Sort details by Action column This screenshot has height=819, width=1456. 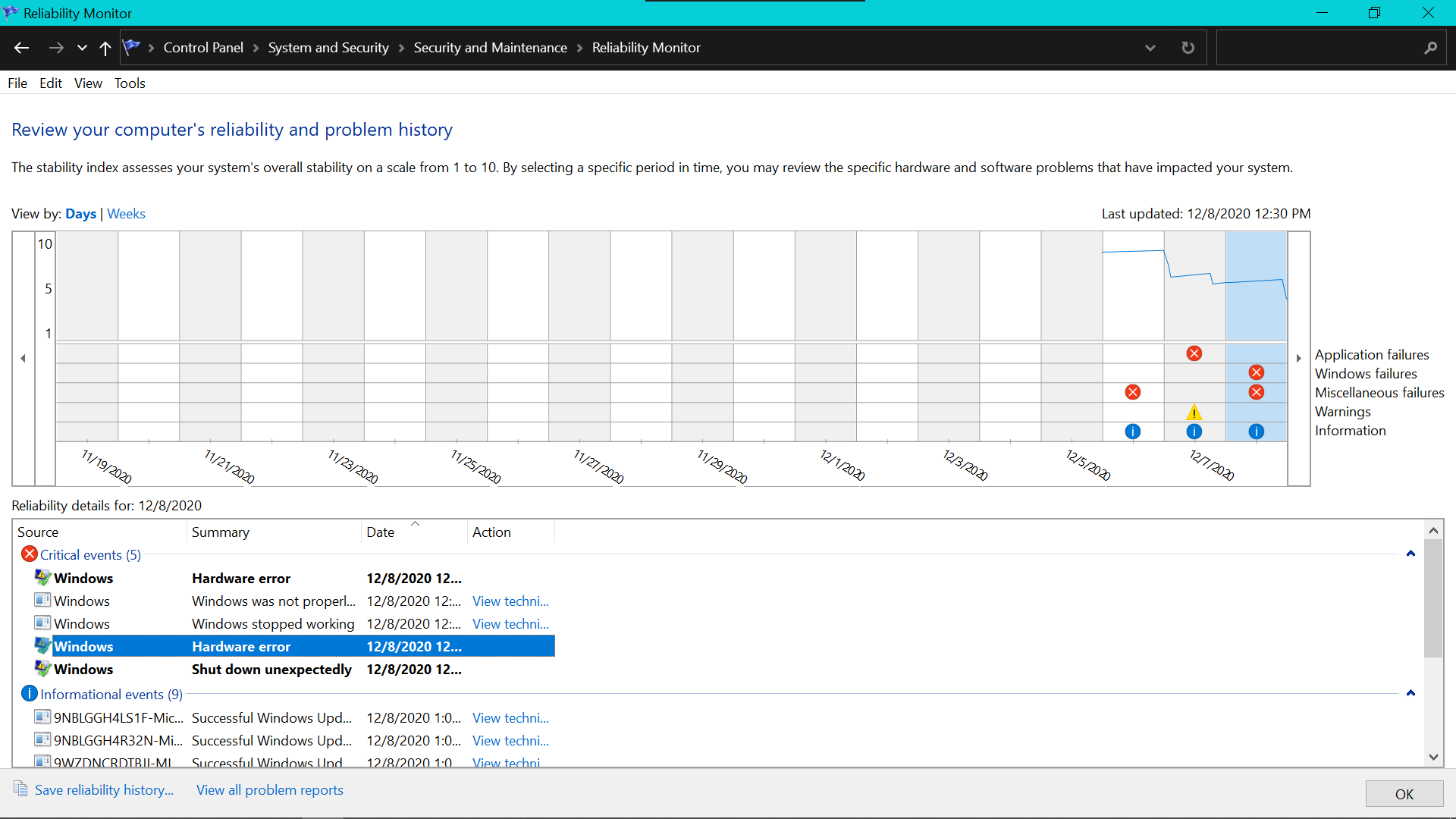[510, 532]
